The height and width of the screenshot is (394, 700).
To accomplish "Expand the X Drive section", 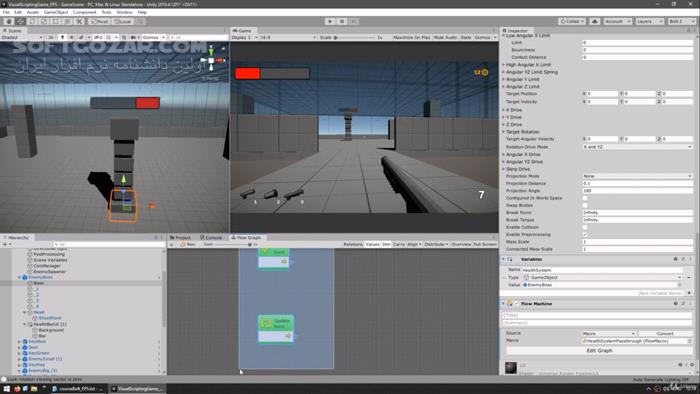I will pyautogui.click(x=504, y=110).
